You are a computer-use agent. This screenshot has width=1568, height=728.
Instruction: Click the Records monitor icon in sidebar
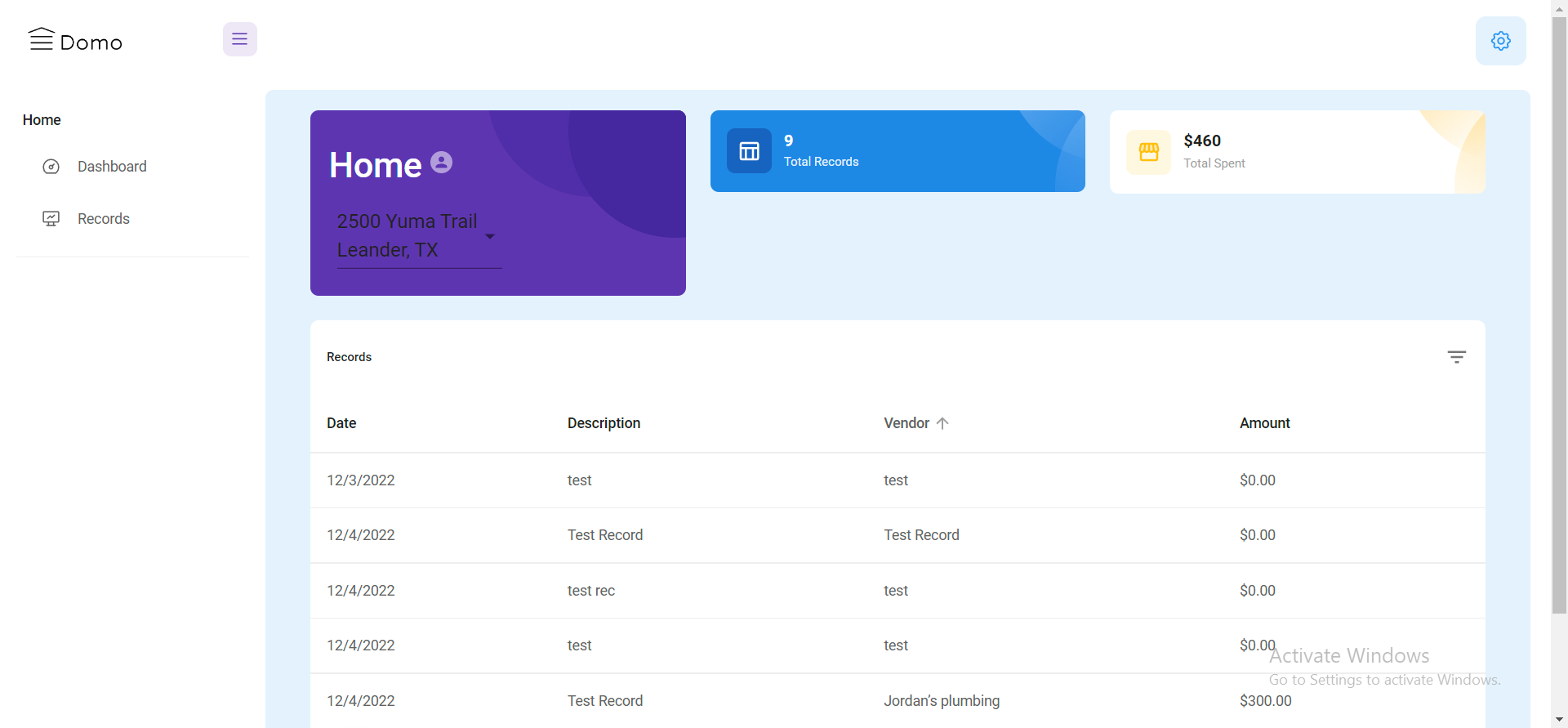[x=51, y=219]
